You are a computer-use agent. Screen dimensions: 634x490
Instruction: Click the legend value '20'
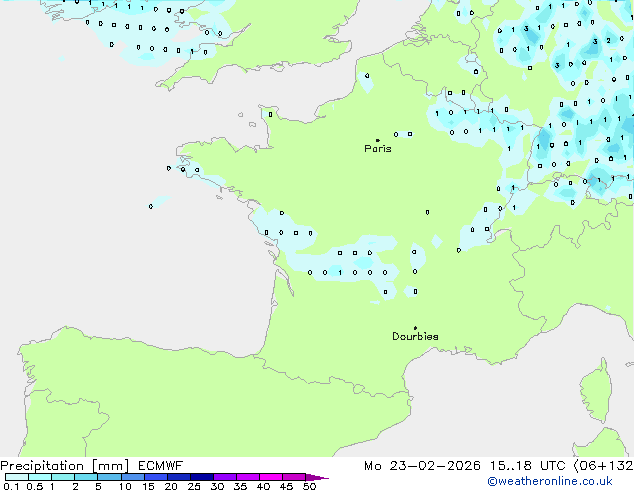(x=171, y=486)
